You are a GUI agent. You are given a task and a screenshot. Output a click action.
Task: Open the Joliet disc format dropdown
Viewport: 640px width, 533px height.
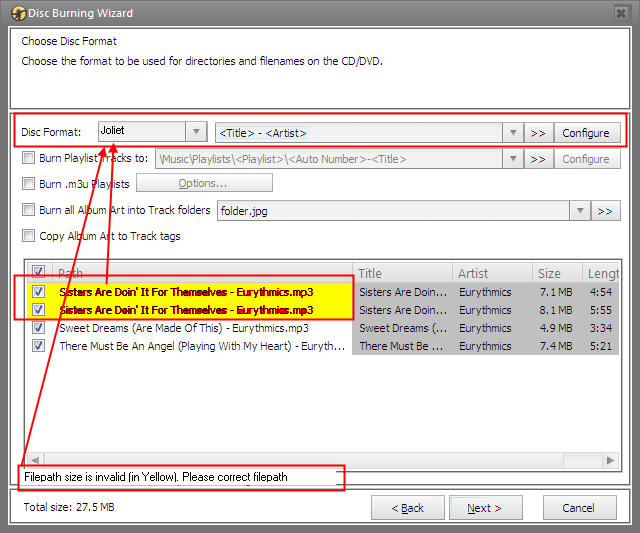(x=196, y=132)
